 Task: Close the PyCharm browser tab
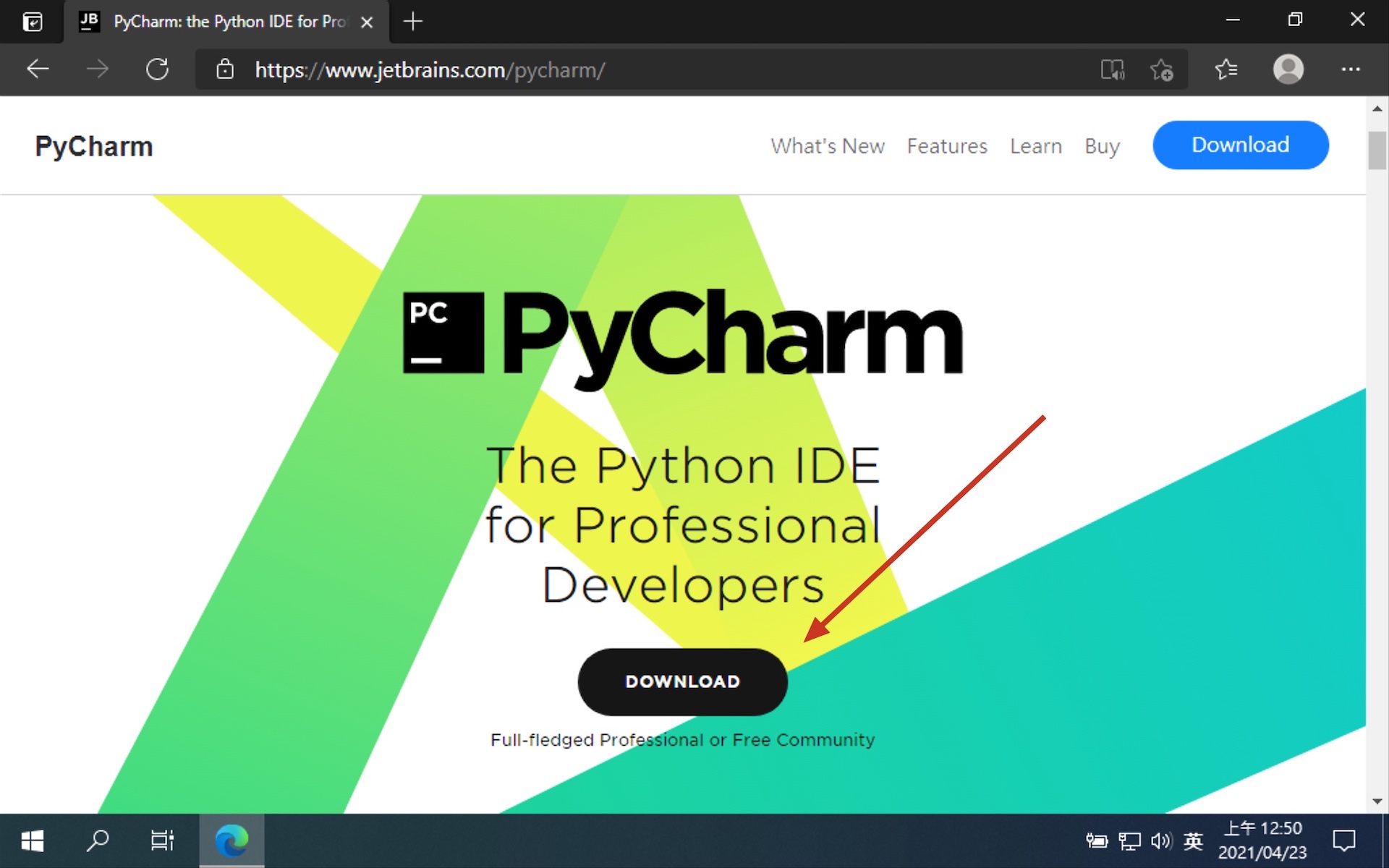(x=367, y=22)
